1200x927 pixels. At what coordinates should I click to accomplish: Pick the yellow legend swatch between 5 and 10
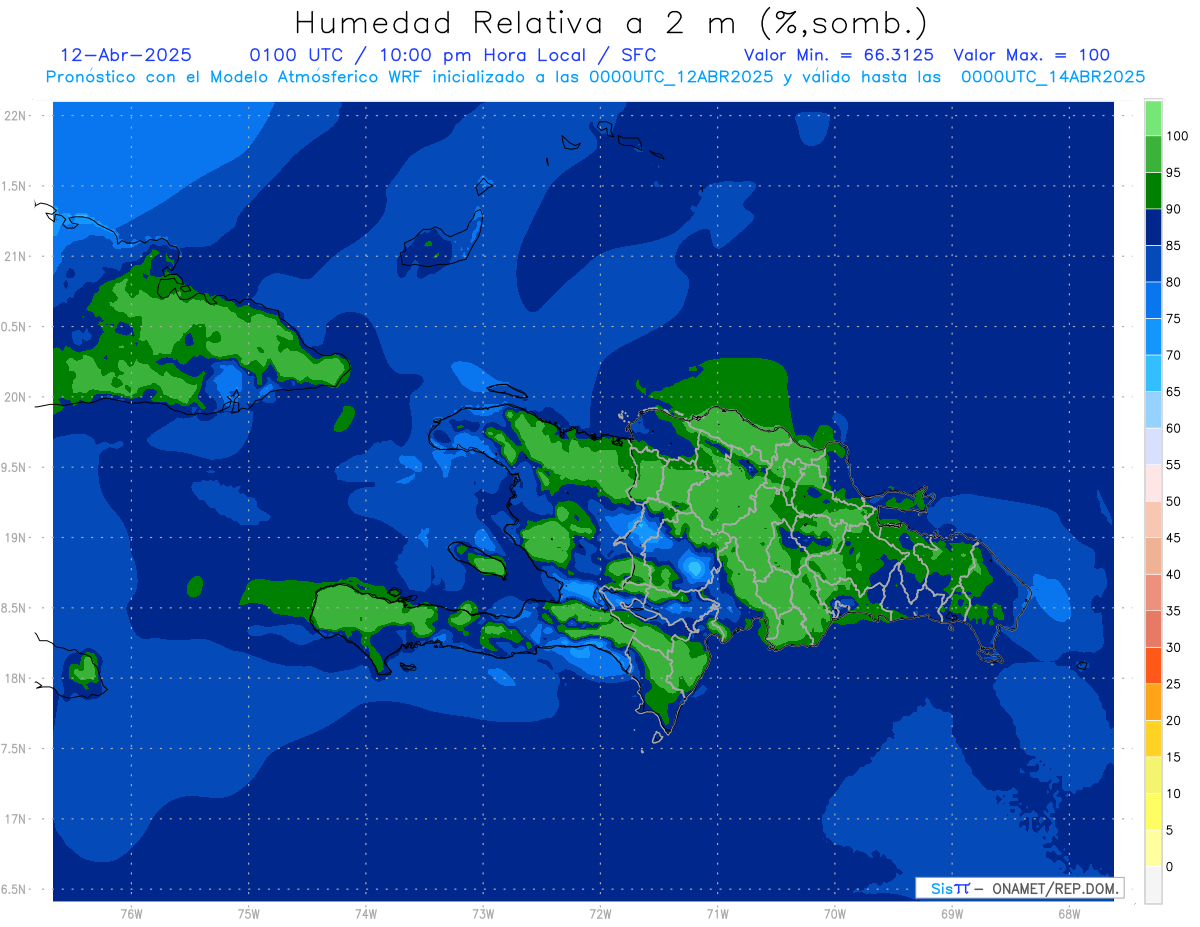click(x=1153, y=811)
